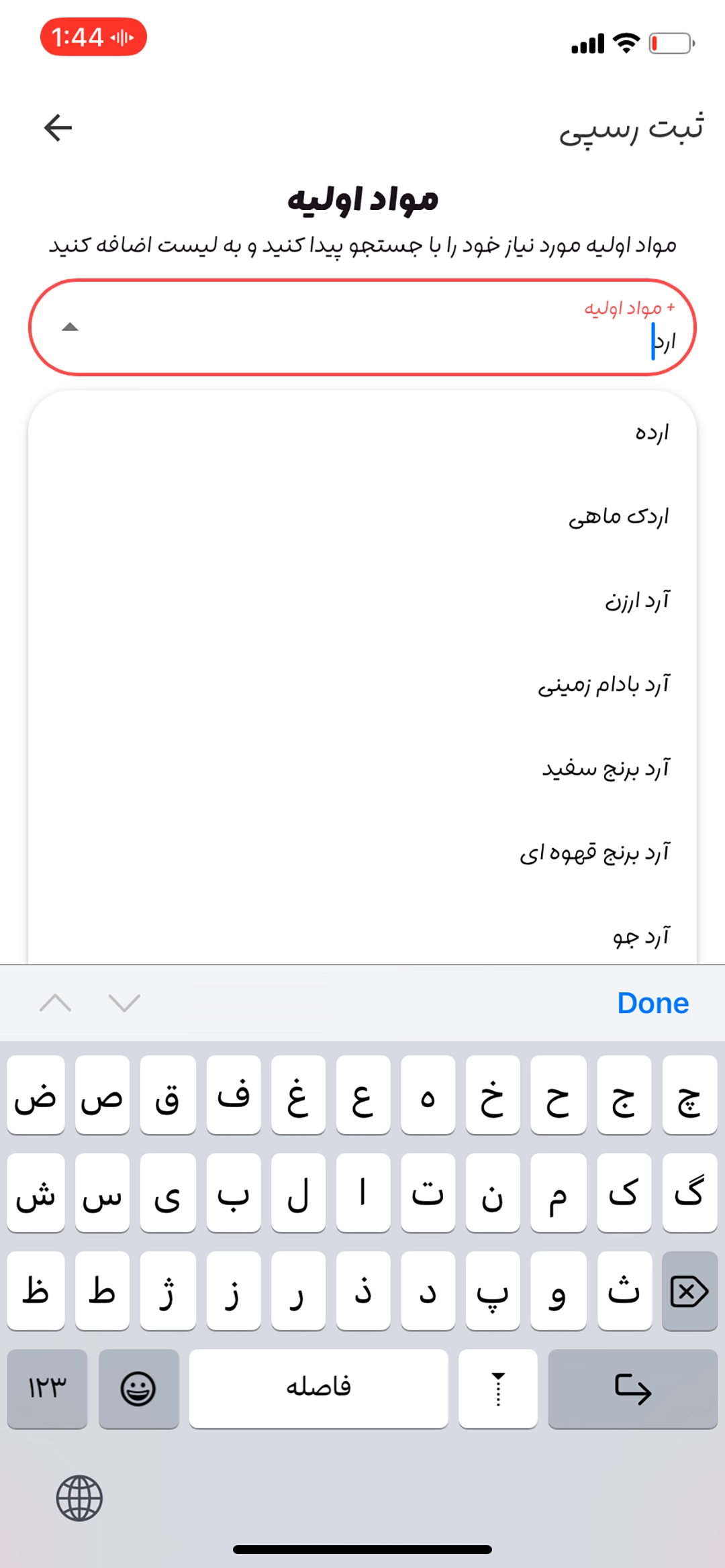Switch to the ۱۲۳ numeric keyboard
Viewport: 725px width, 1568px height.
click(47, 1388)
